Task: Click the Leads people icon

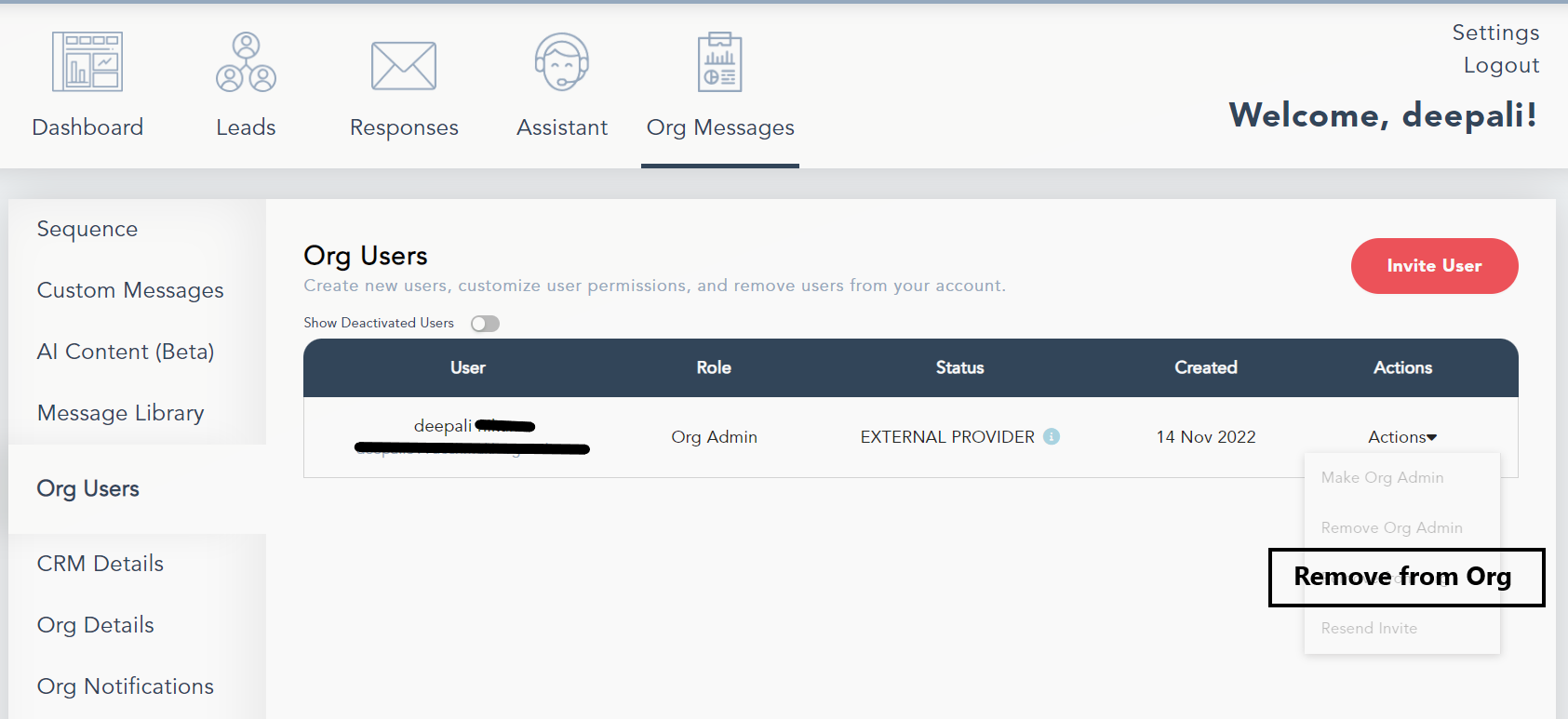Action: [x=246, y=62]
